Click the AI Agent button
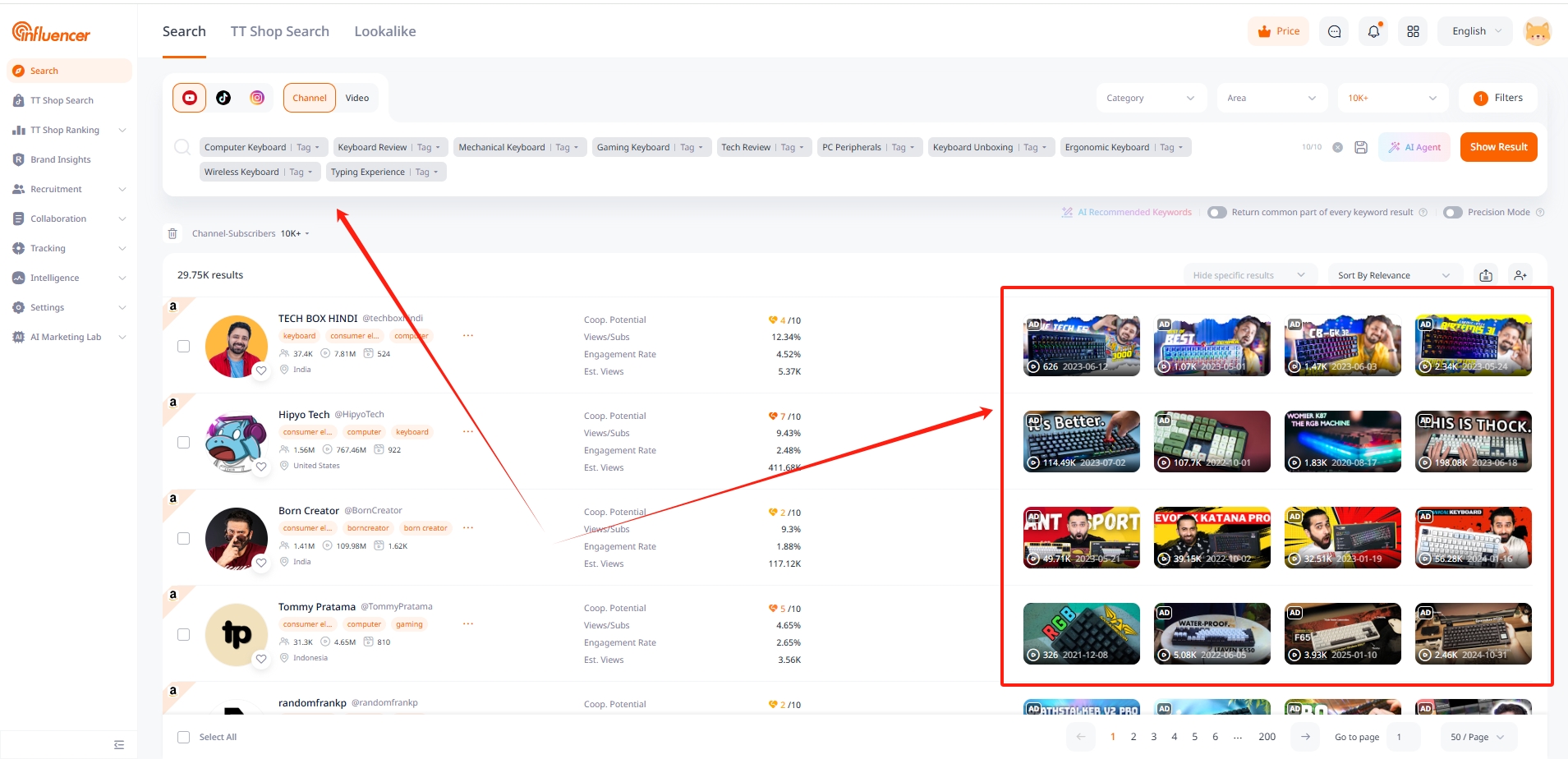1568x759 pixels. point(1414,147)
